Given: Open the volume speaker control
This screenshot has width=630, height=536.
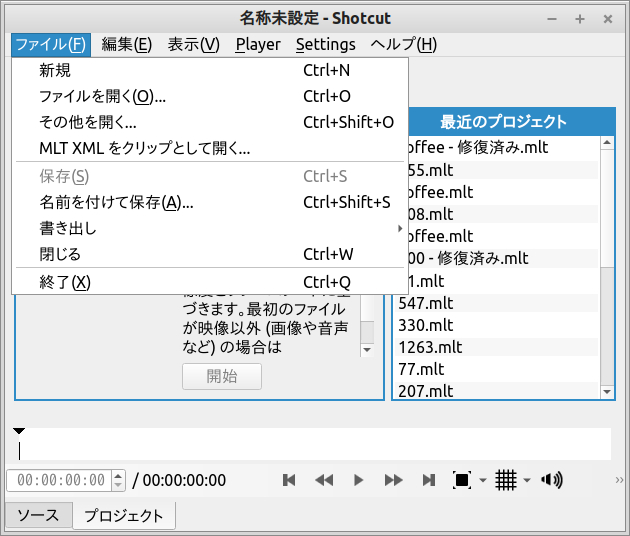Looking at the screenshot, I should coord(551,480).
